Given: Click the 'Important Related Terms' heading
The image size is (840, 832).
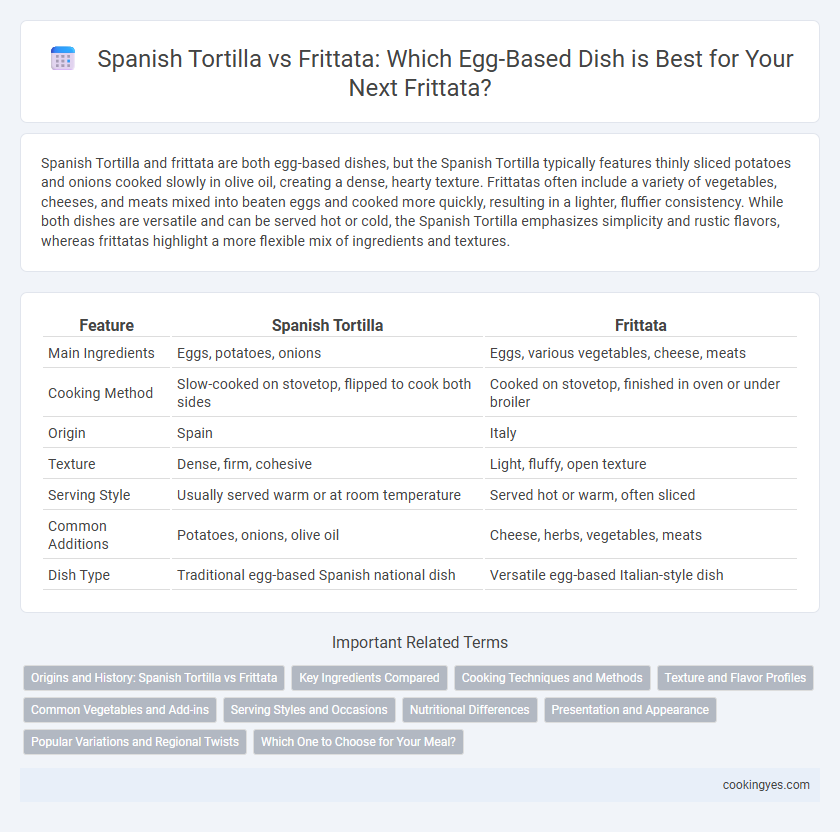Looking at the screenshot, I should pyautogui.click(x=420, y=642).
